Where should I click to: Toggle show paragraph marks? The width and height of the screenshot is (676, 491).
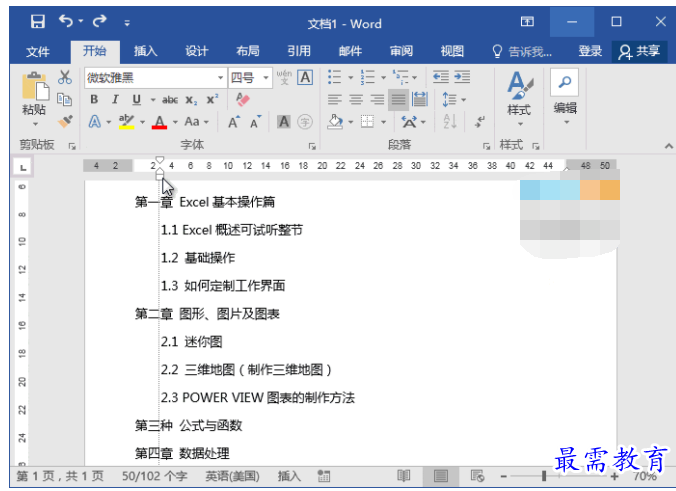click(480, 122)
